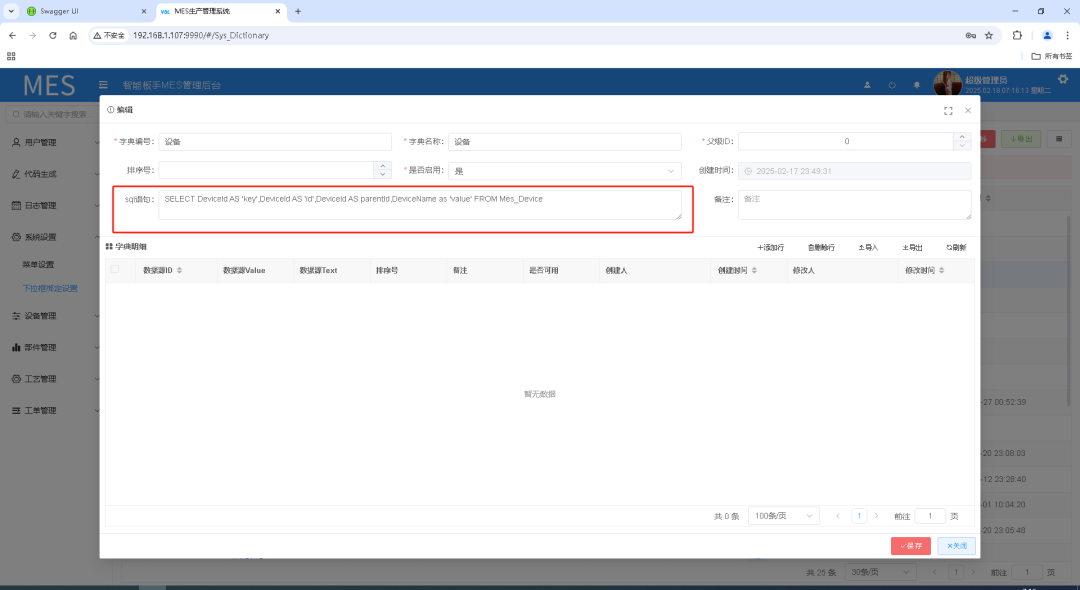Click into the sql语句 text area
This screenshot has width=1080, height=590.
420,205
